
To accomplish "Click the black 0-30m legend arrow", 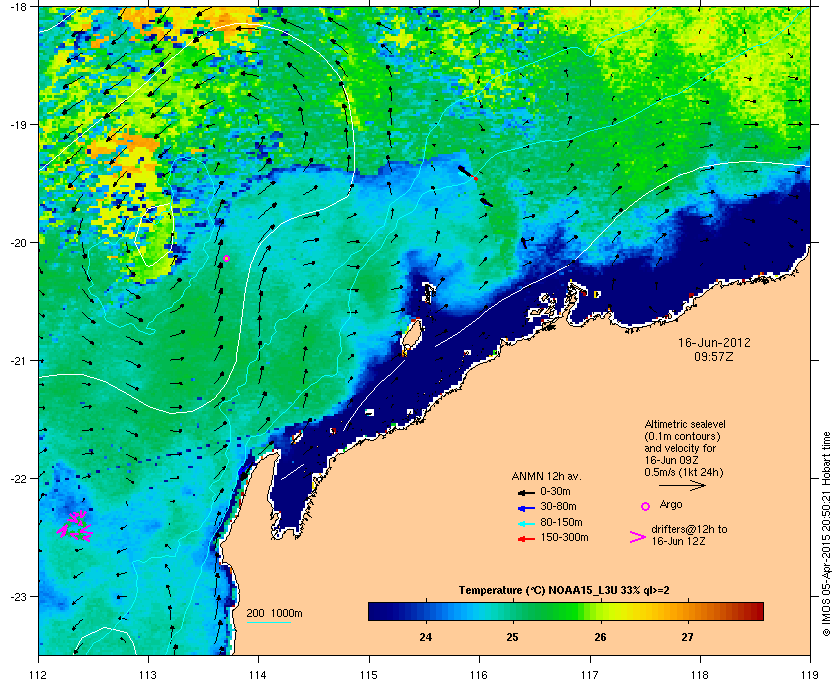I will coord(526,492).
